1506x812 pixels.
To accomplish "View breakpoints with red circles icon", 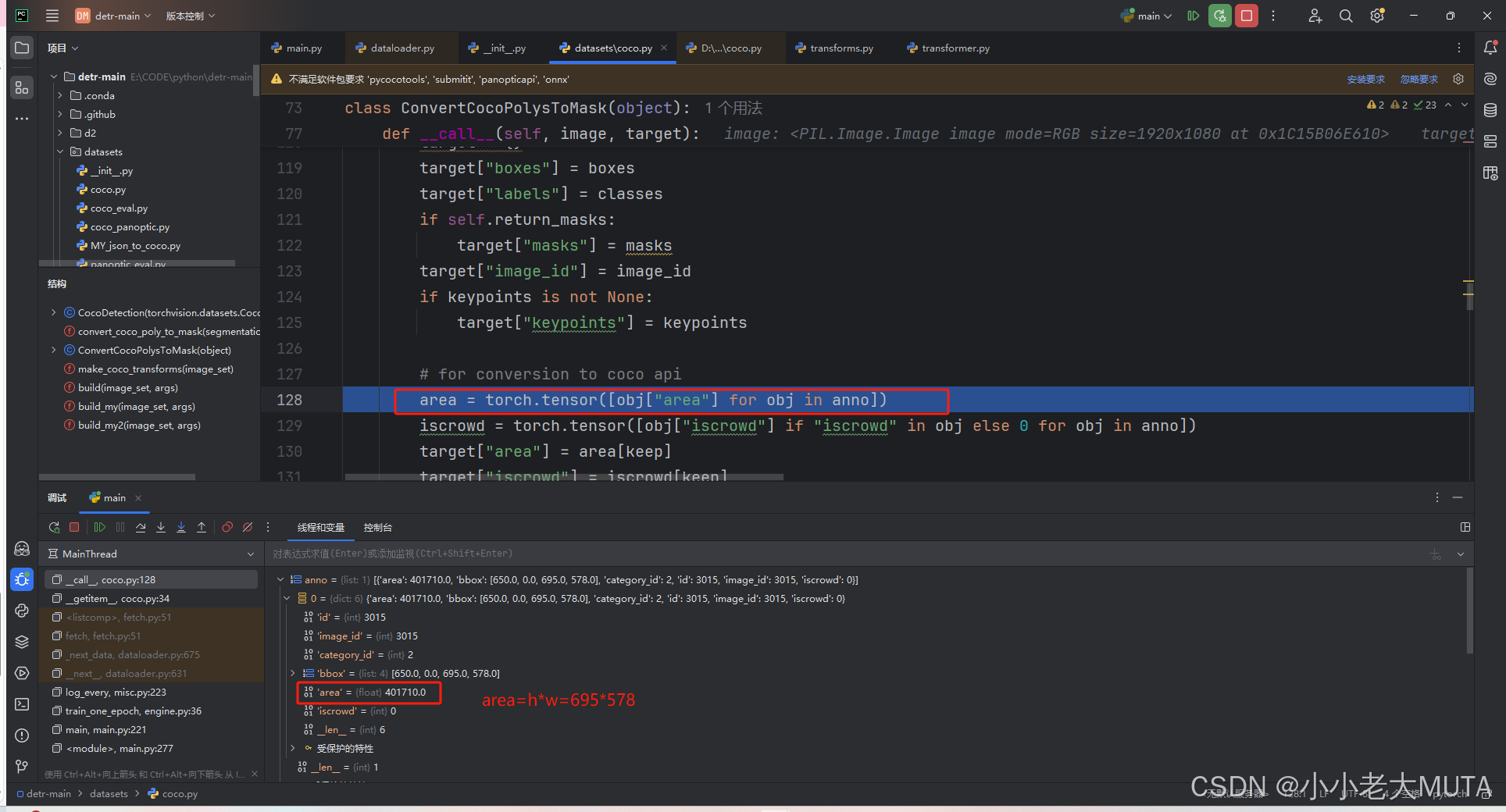I will 227,527.
